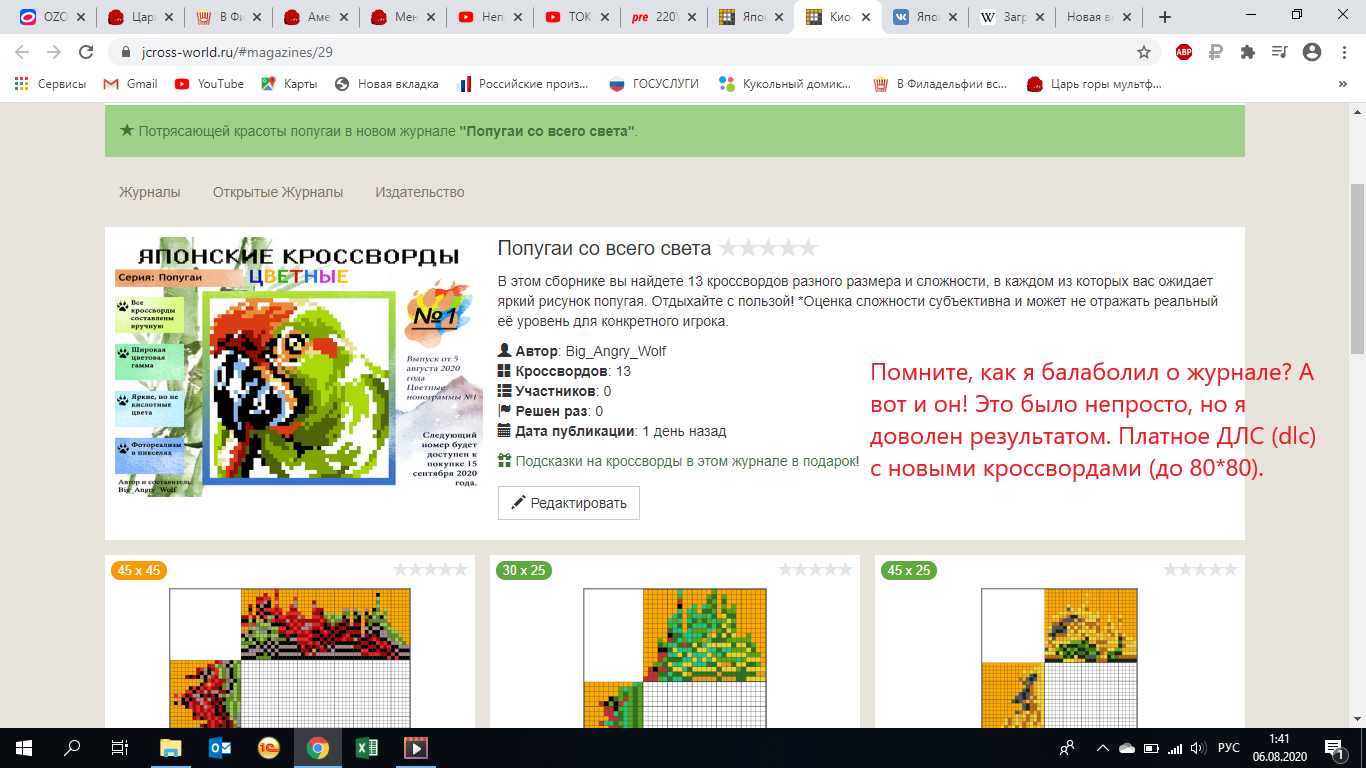The image size is (1366, 768).
Task: Open the Chrome extensions puzzle icon
Action: pos(1248,52)
